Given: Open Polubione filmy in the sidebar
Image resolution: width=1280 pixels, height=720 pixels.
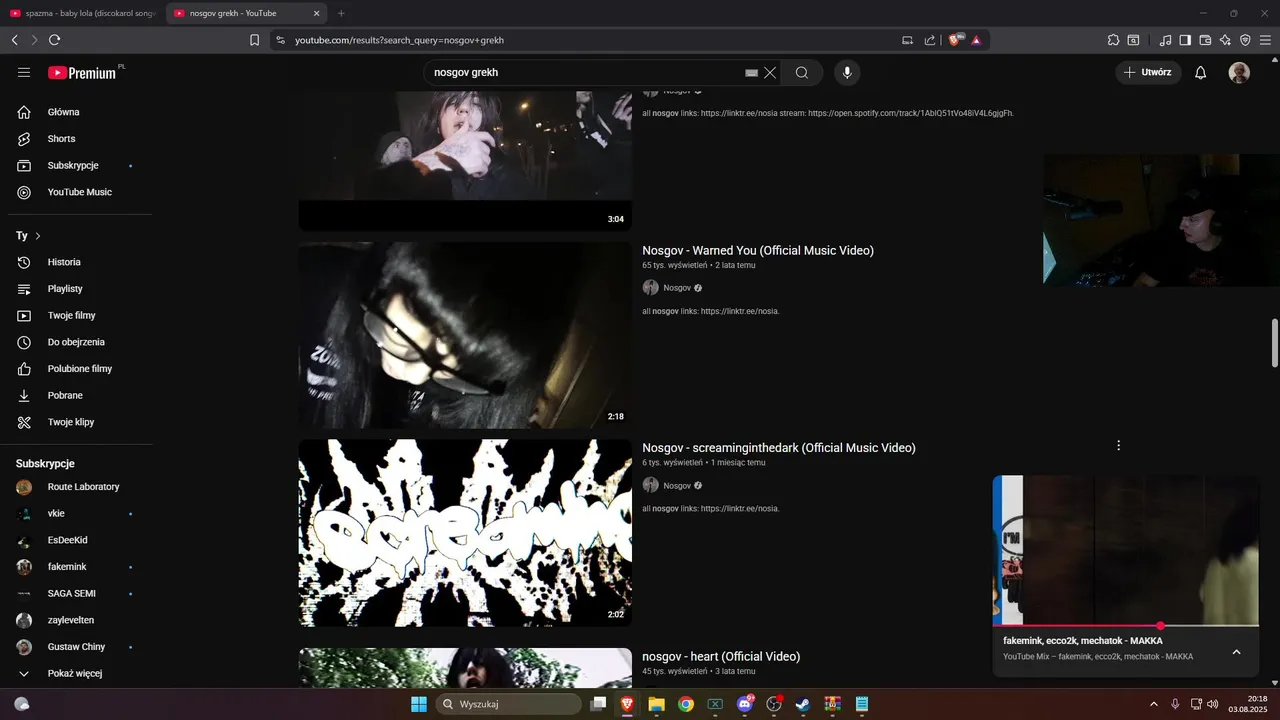Looking at the screenshot, I should pos(80,369).
